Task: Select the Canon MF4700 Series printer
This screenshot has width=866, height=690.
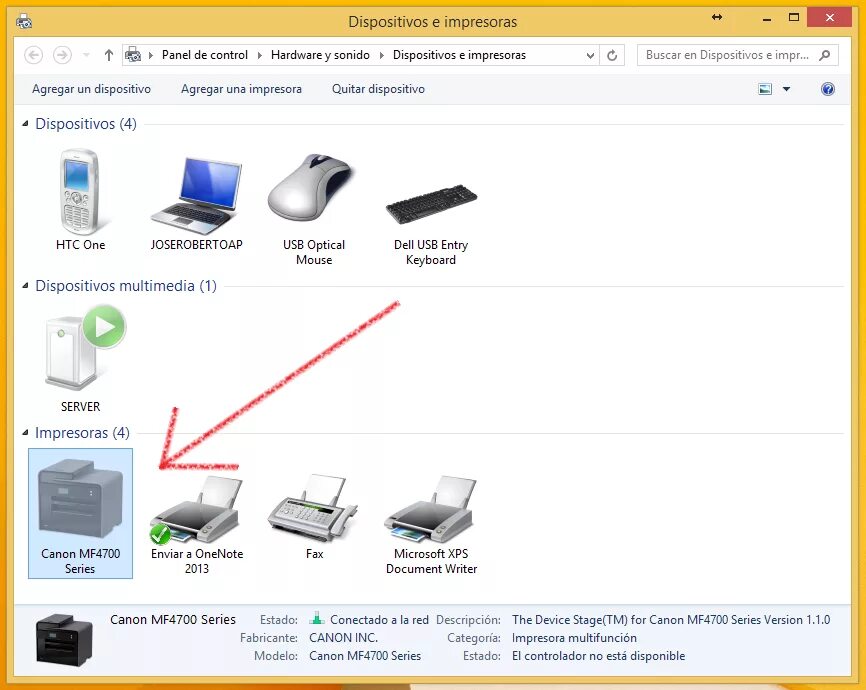Action: tap(81, 514)
